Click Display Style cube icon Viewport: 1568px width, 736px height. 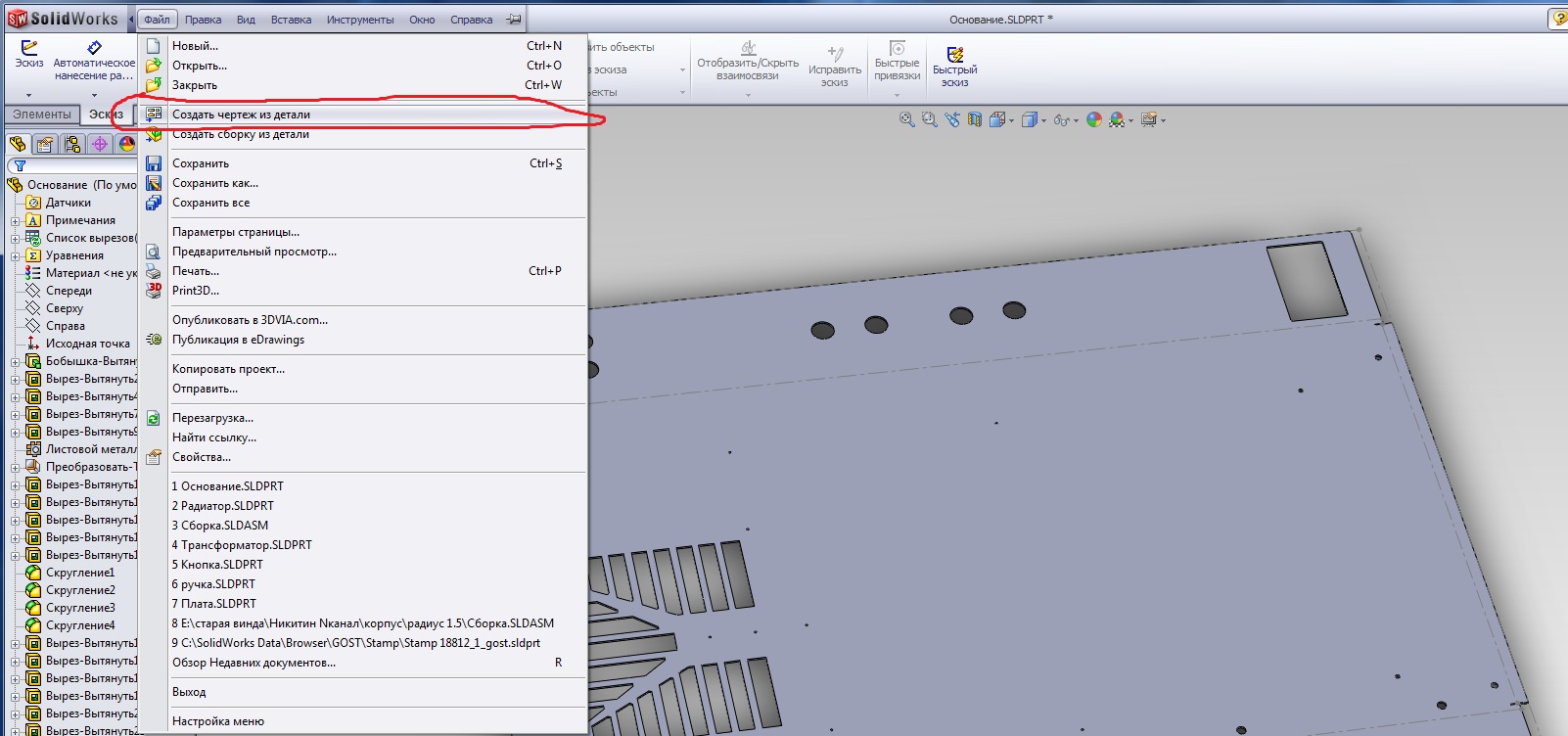(x=1029, y=119)
